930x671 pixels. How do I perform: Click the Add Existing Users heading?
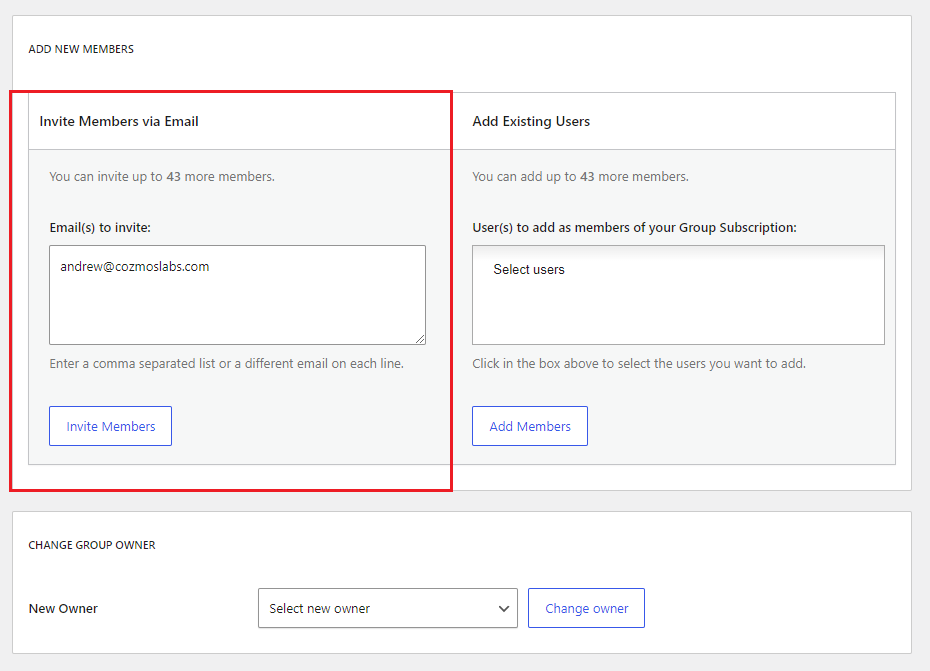point(531,121)
